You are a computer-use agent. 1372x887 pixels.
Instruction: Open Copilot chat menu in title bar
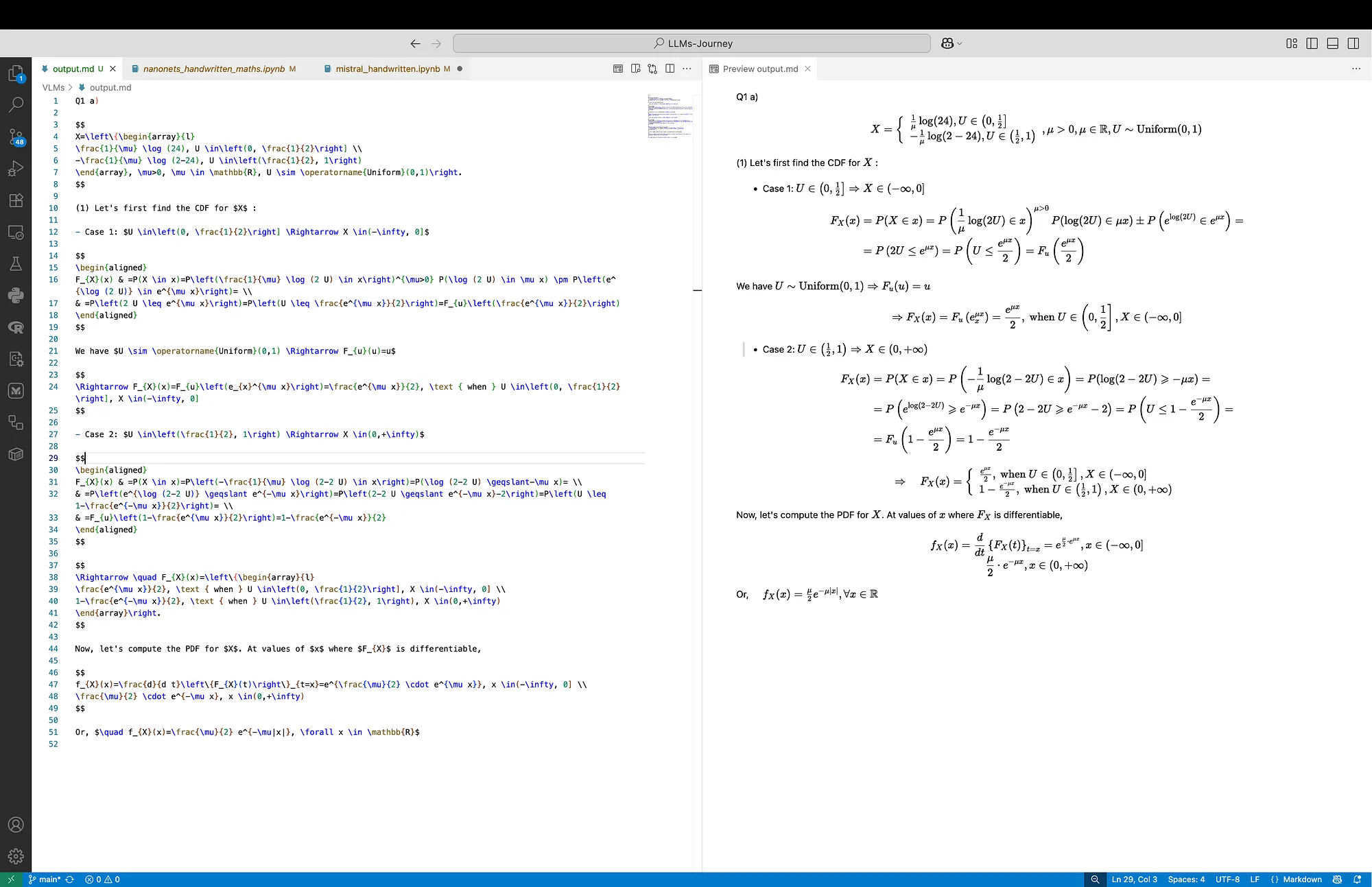click(x=951, y=43)
